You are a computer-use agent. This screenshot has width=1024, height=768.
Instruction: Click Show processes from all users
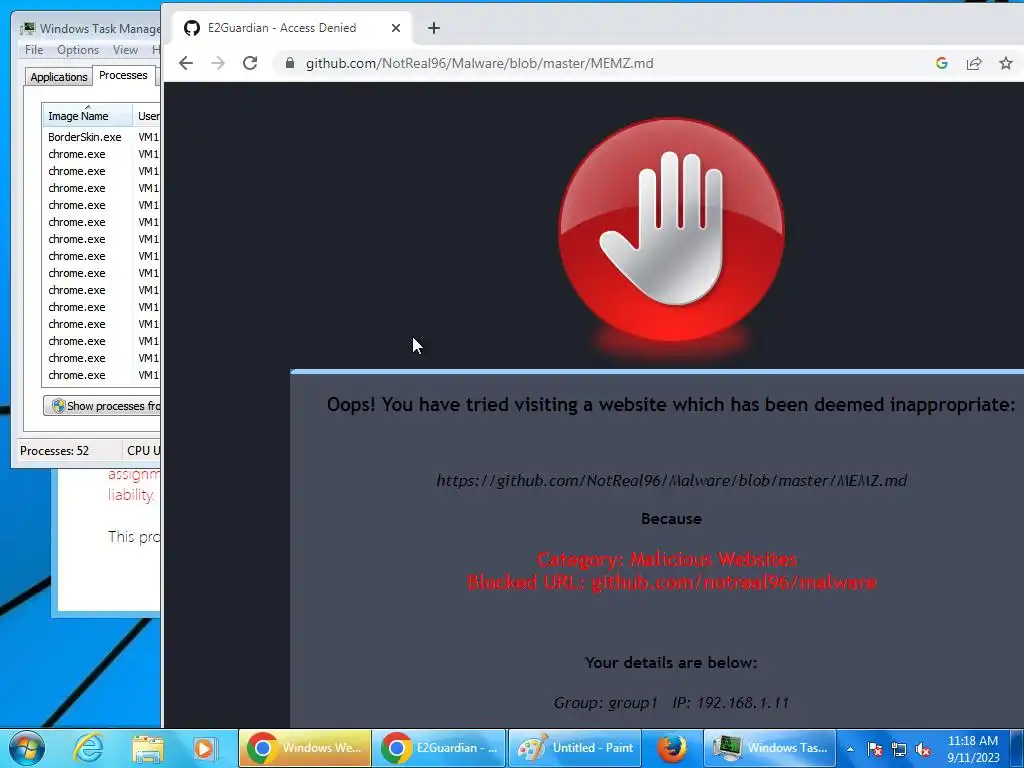click(x=103, y=406)
